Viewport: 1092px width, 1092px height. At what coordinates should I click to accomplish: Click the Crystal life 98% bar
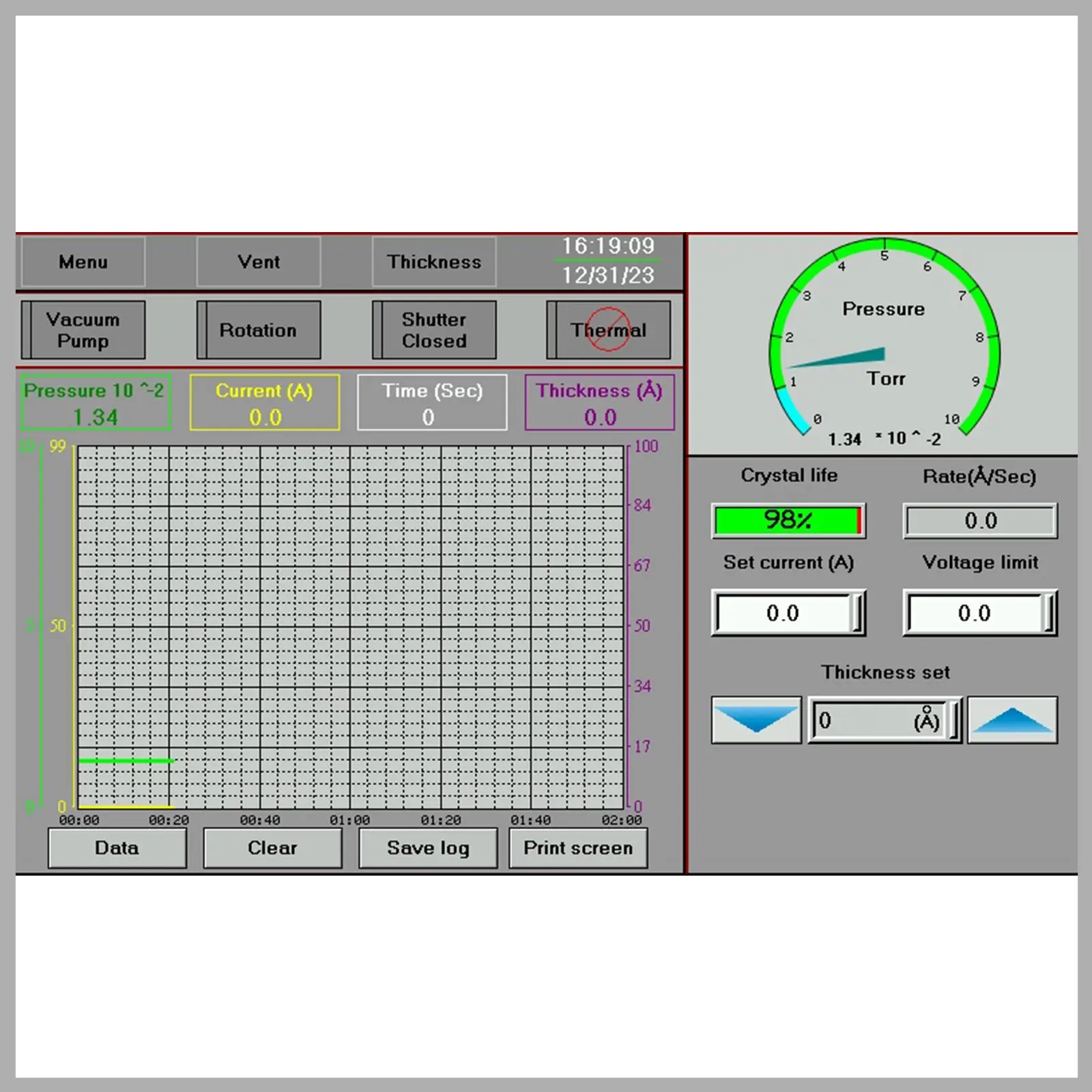pos(788,521)
